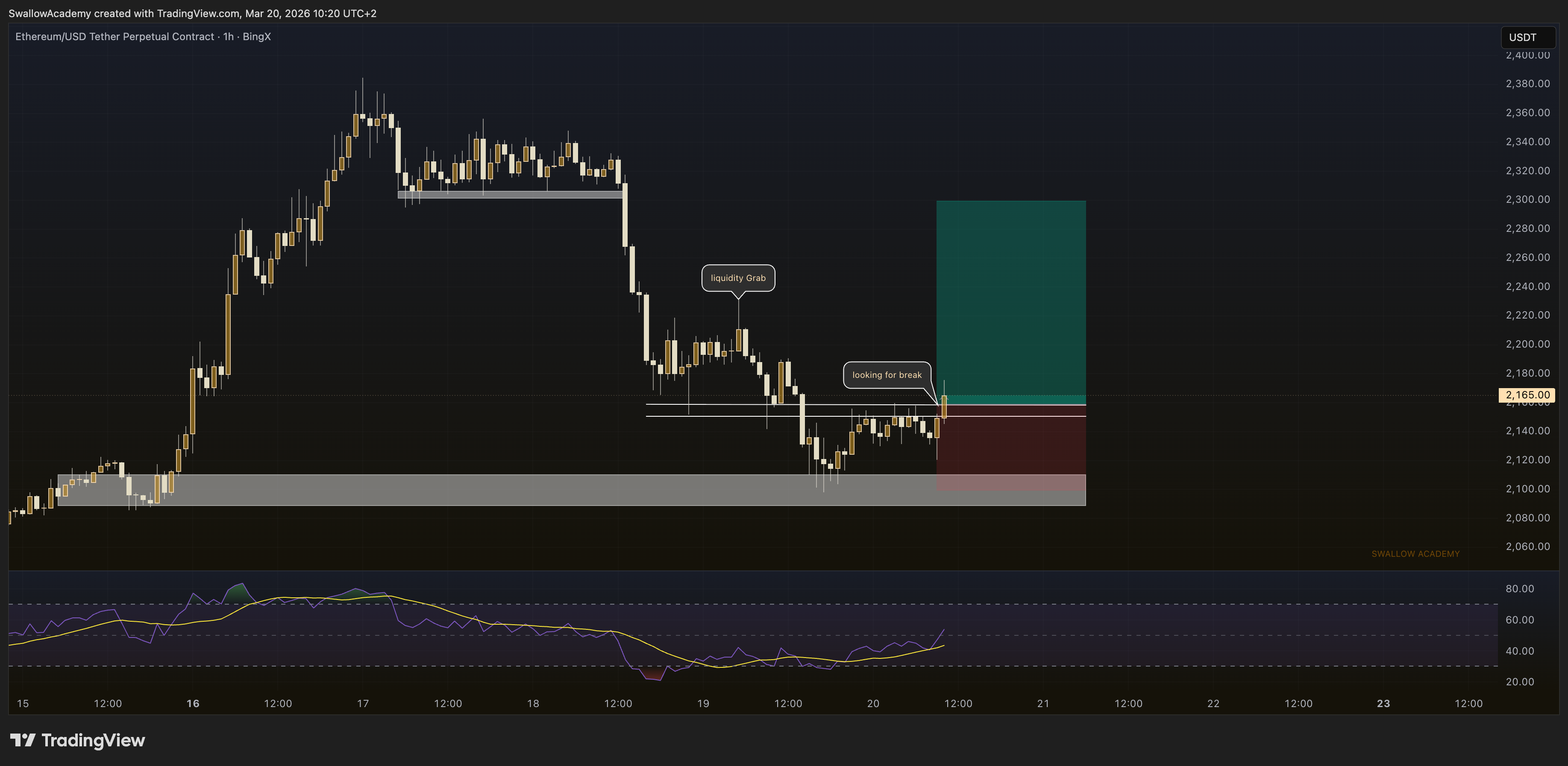Viewport: 1568px width, 766px height.
Task: Click the 'liquidity Grab' callout label
Action: pos(738,278)
